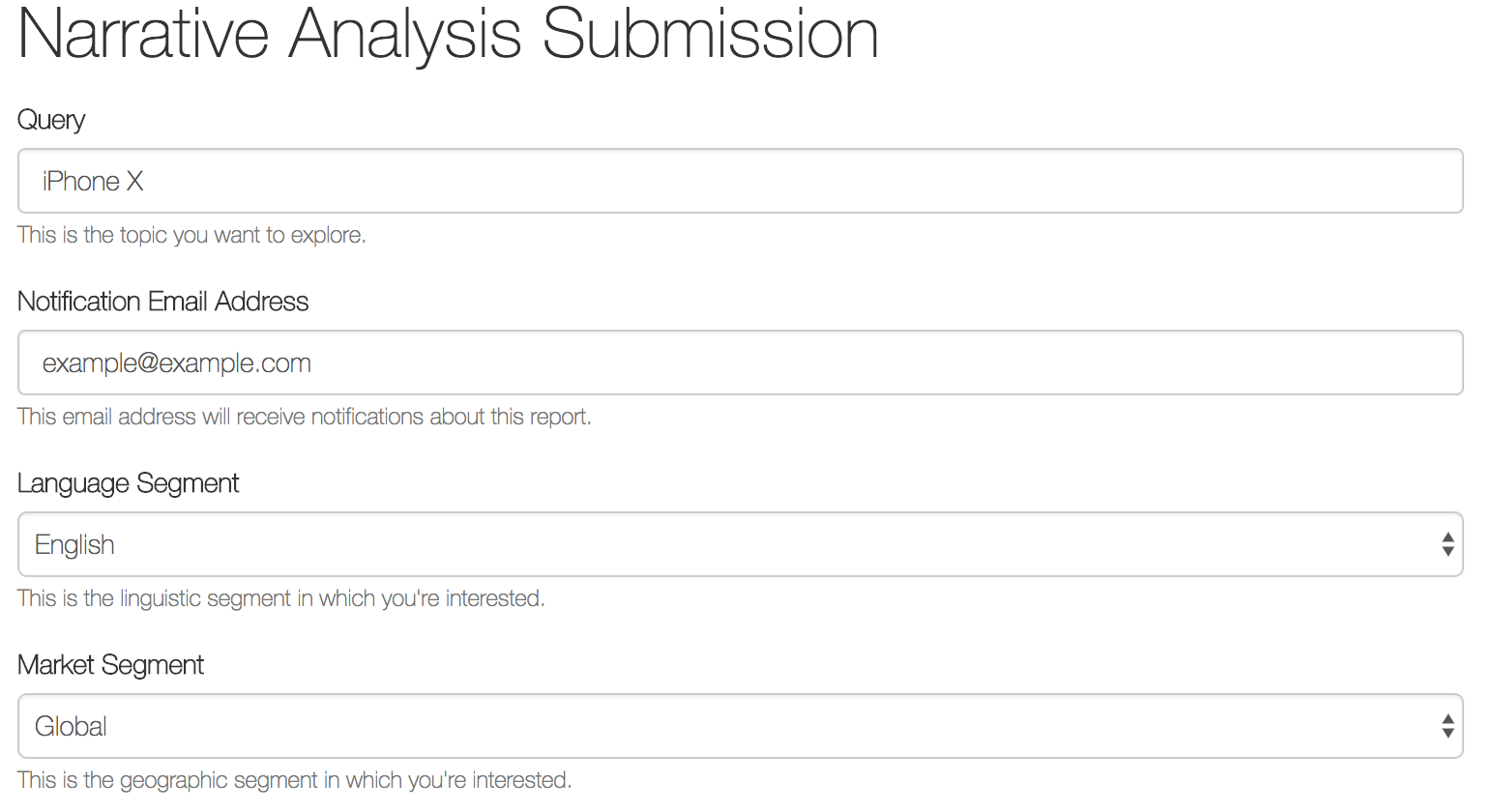Click the "Market Segment" label
This screenshot has width=1497, height=812.
[x=110, y=665]
